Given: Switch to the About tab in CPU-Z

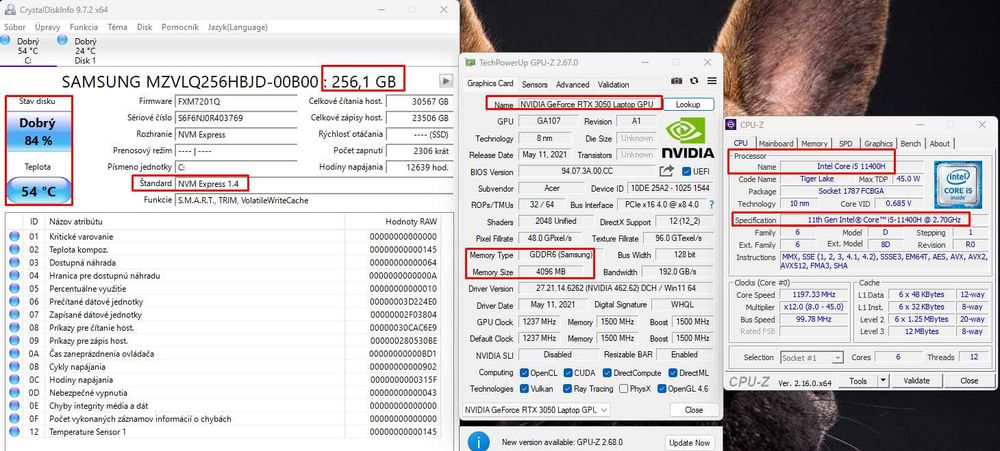Looking at the screenshot, I should (939, 144).
